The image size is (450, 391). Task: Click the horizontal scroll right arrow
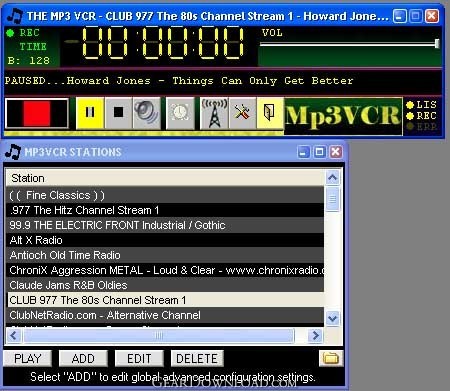point(315,335)
